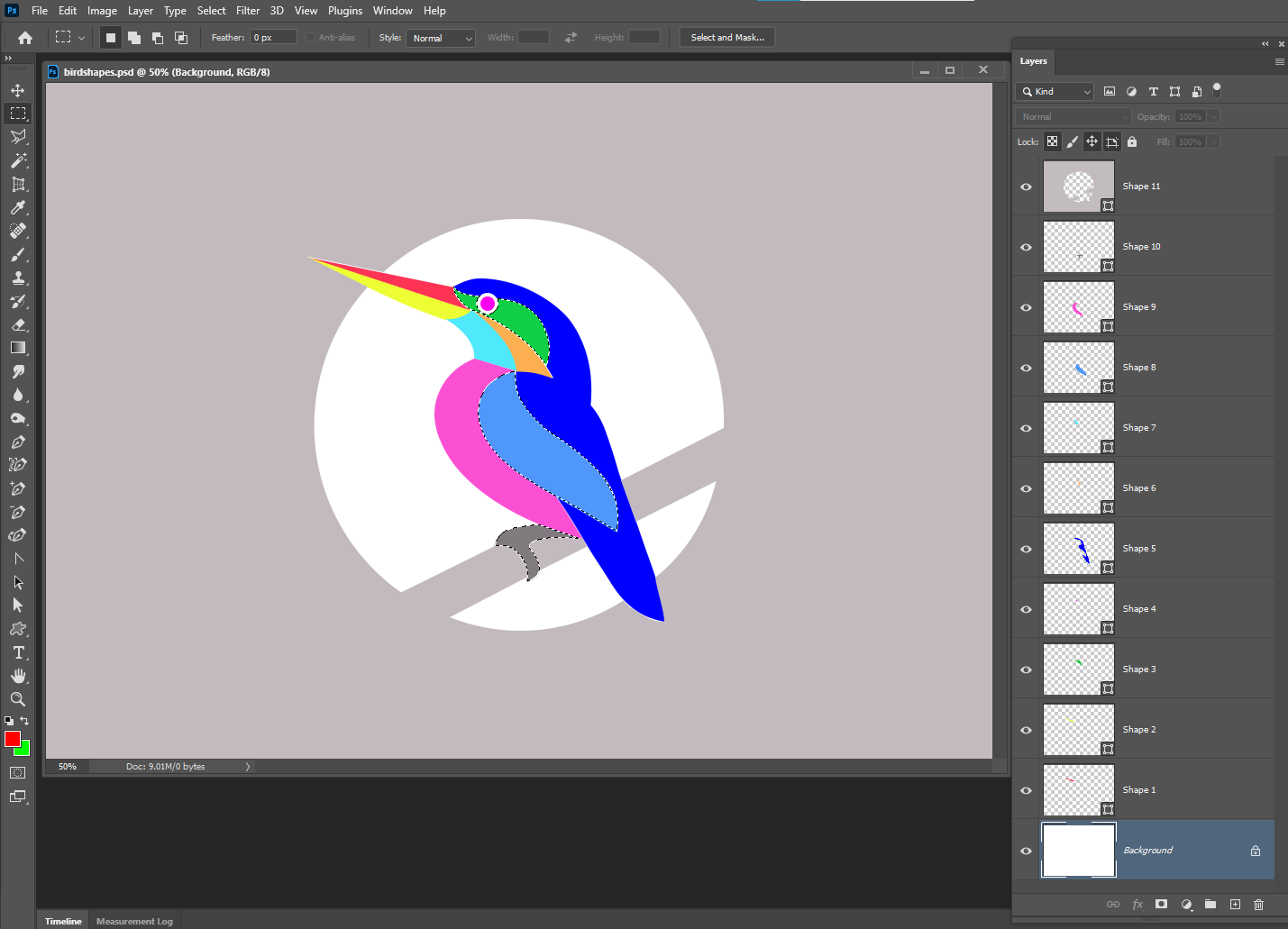Viewport: 1288px width, 929px height.
Task: Switch to the Zoom tool
Action: pyautogui.click(x=18, y=699)
